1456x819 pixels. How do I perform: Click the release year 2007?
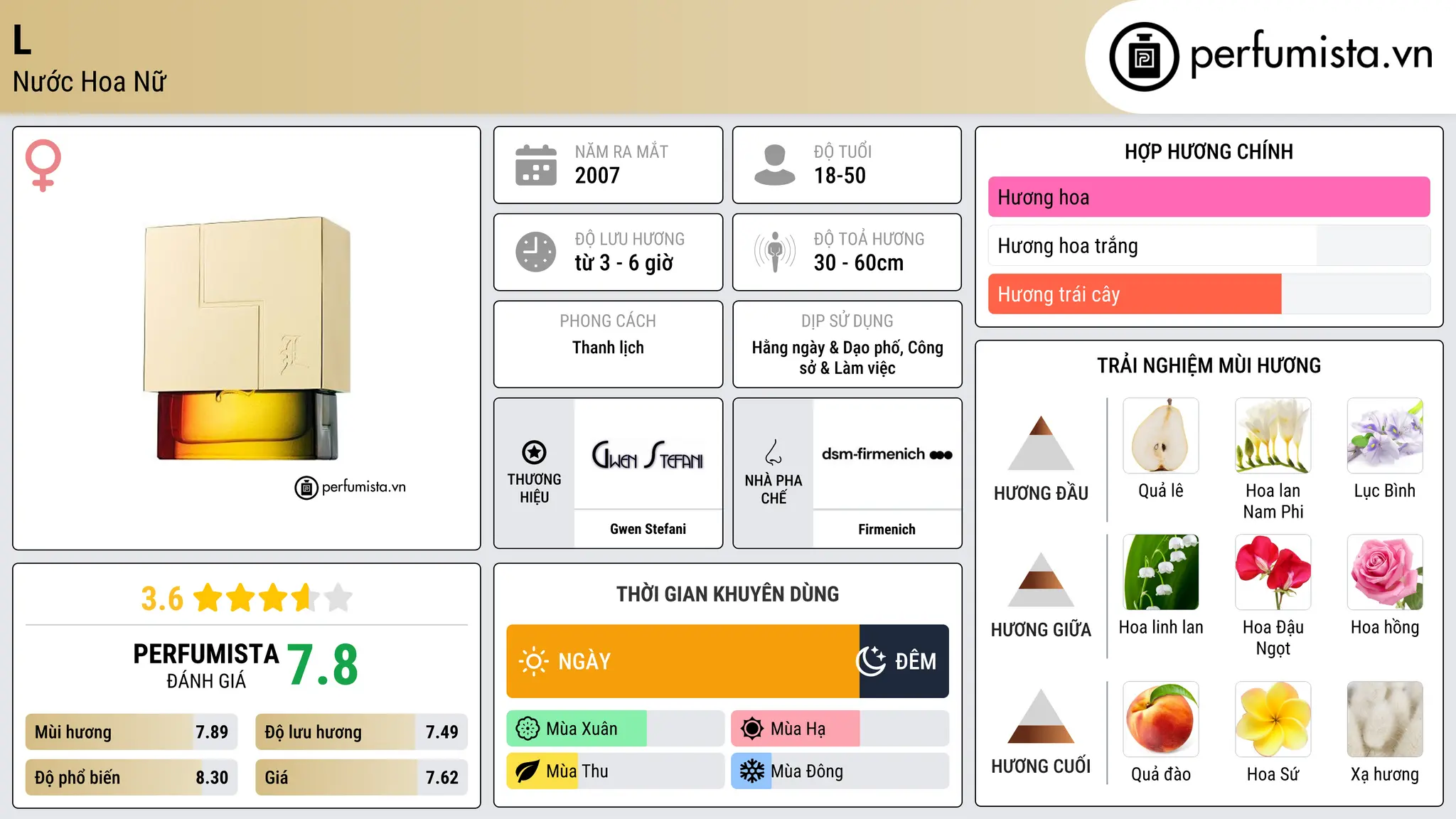597,176
